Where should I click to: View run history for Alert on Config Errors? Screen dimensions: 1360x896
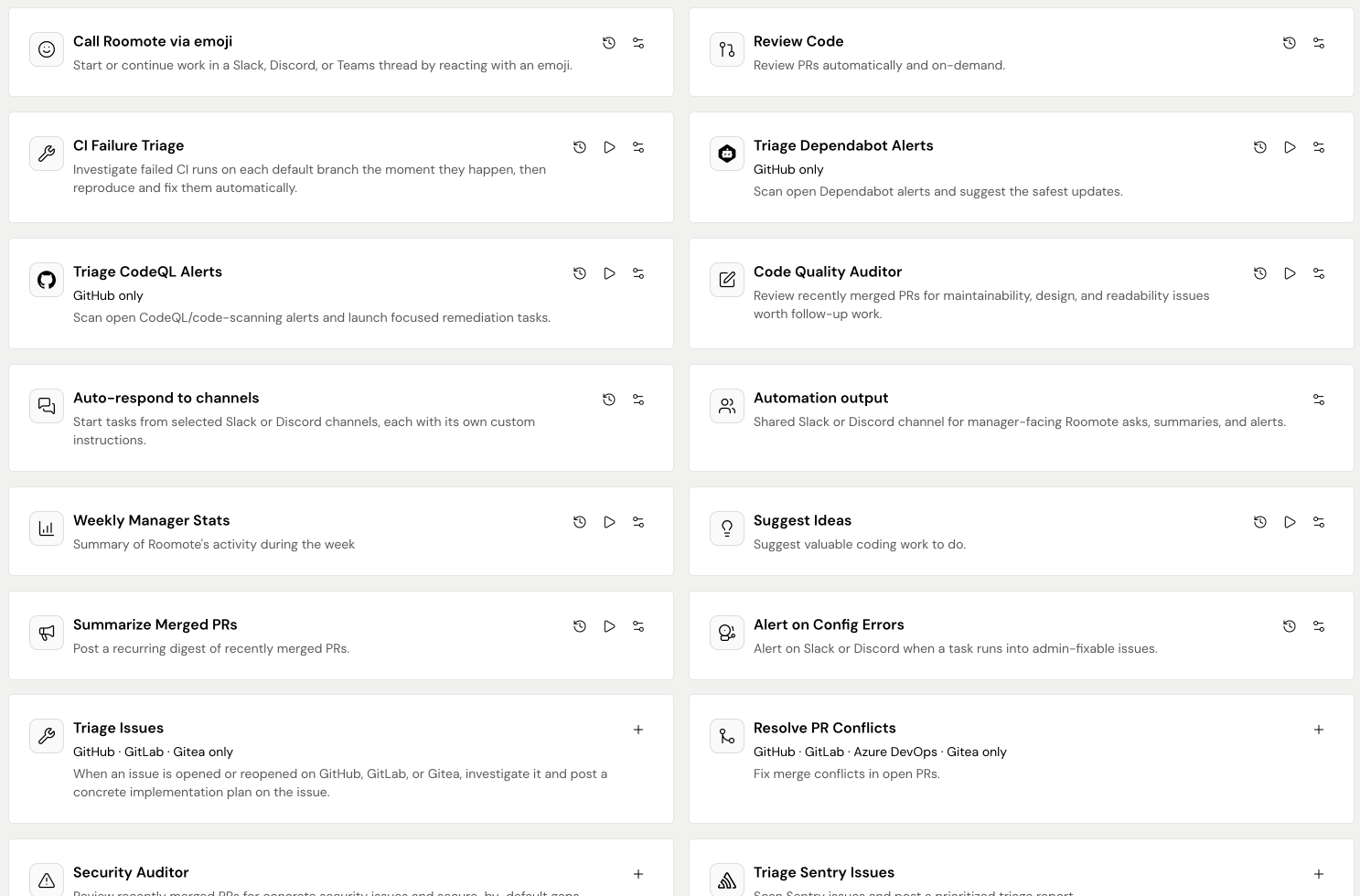click(x=1290, y=626)
